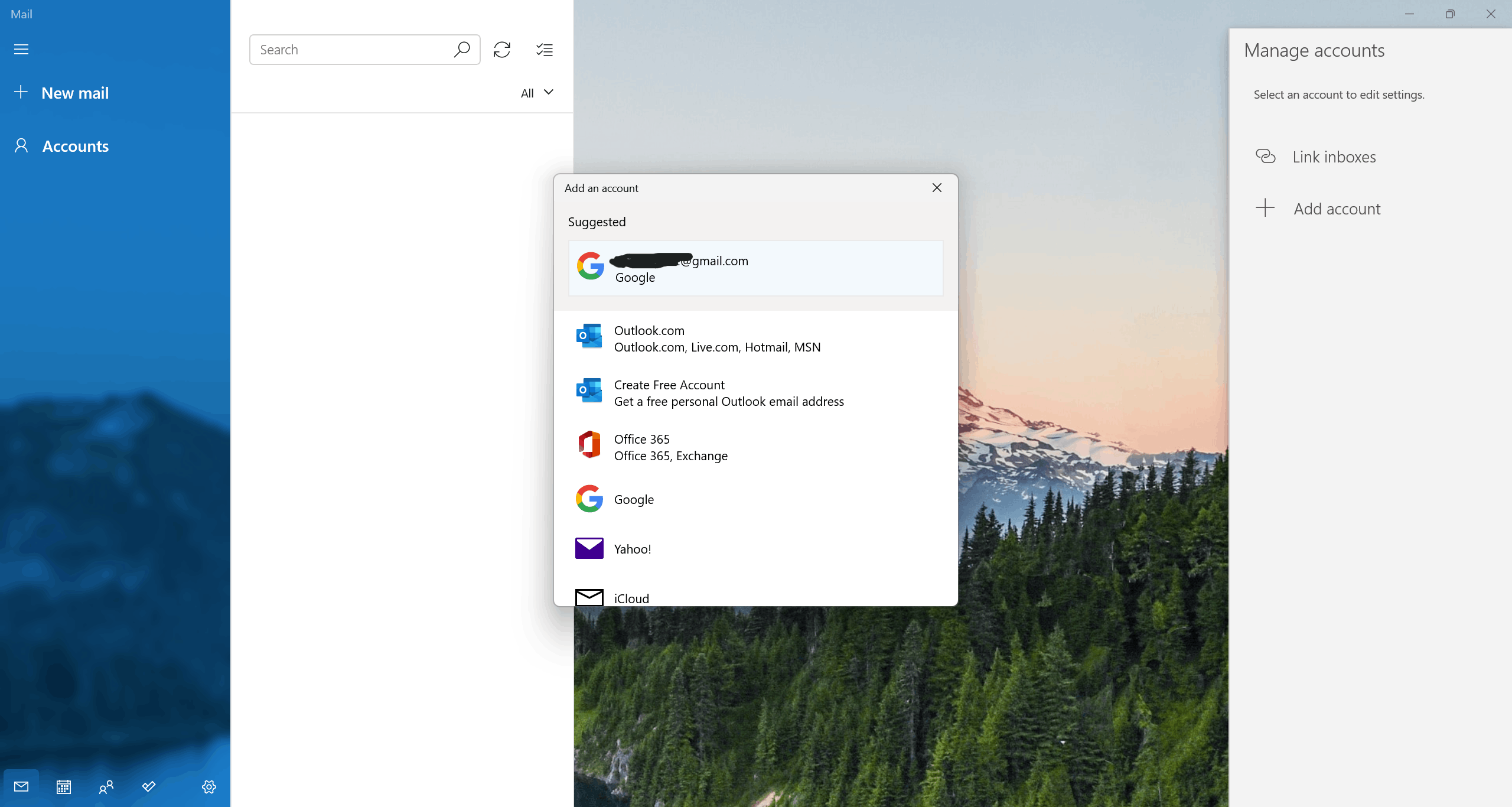Open the To Do checkmark icon

(149, 786)
